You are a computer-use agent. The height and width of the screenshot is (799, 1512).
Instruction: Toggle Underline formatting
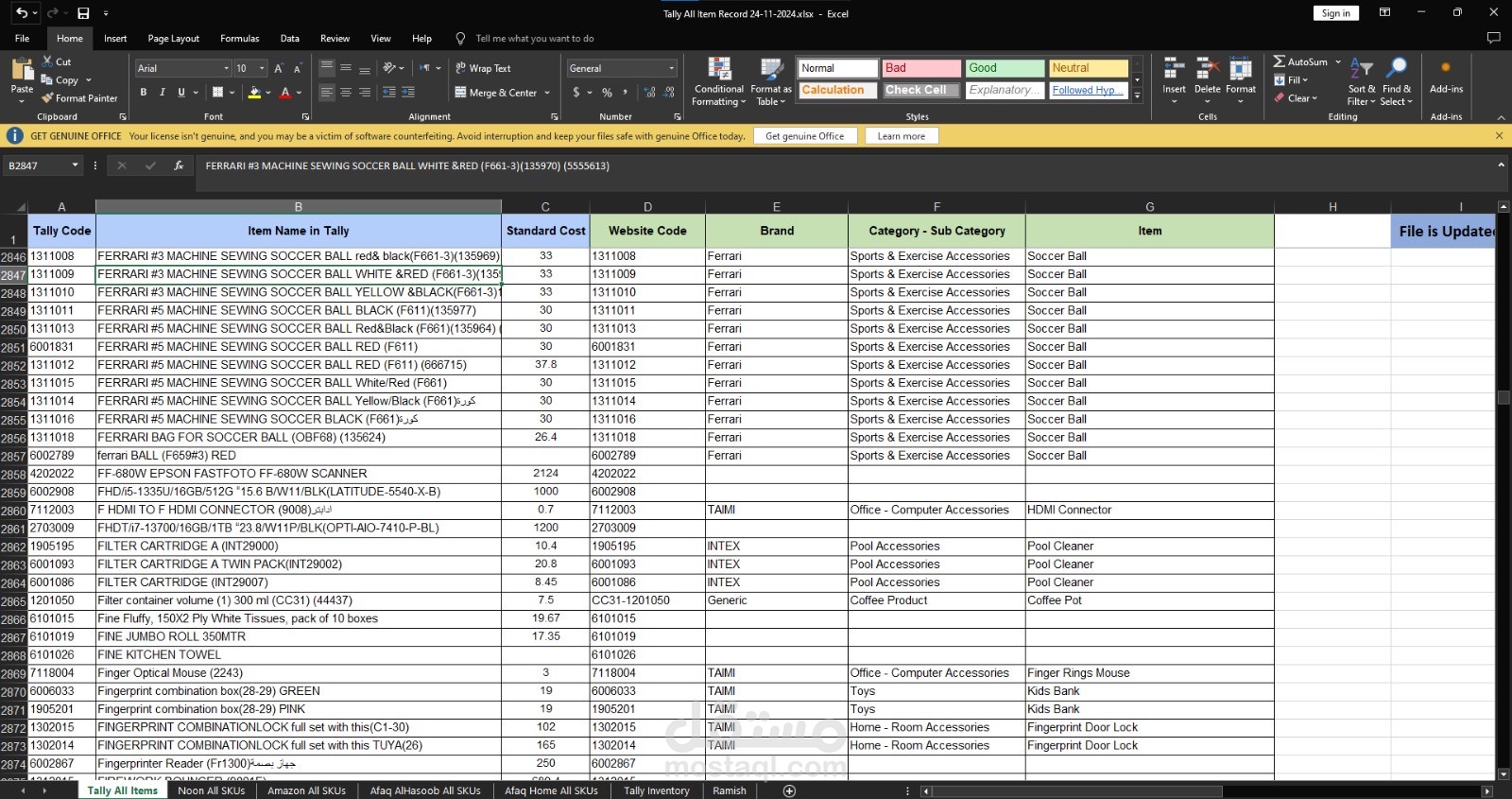coord(181,93)
